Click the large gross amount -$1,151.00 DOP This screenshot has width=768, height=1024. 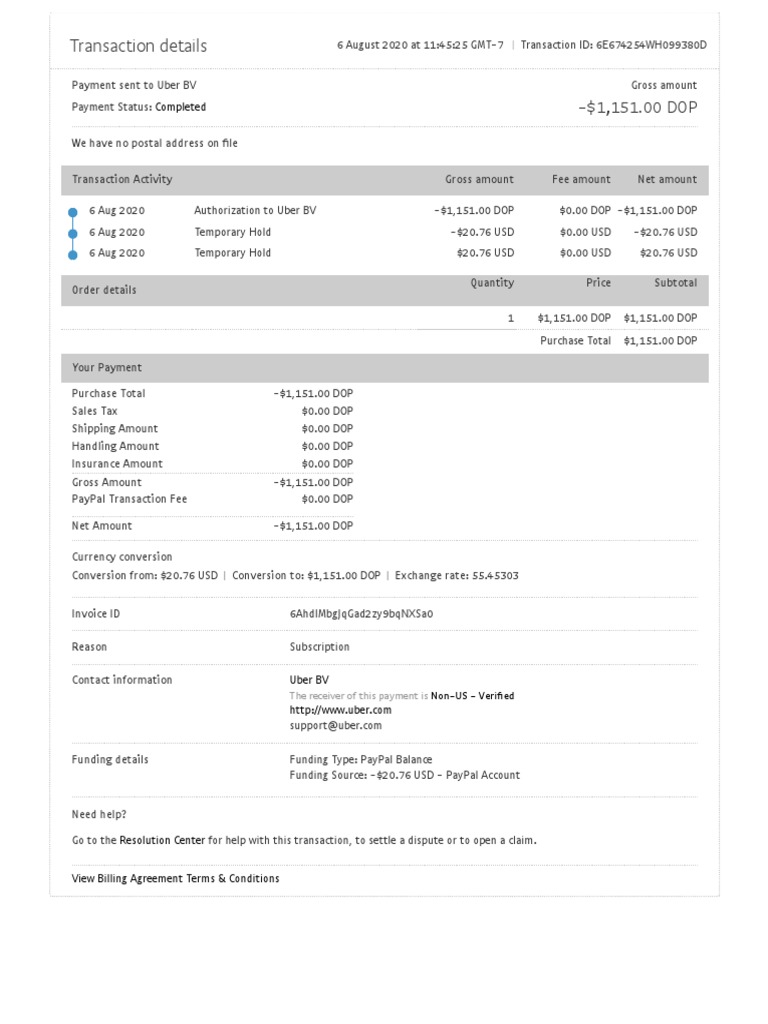[637, 107]
